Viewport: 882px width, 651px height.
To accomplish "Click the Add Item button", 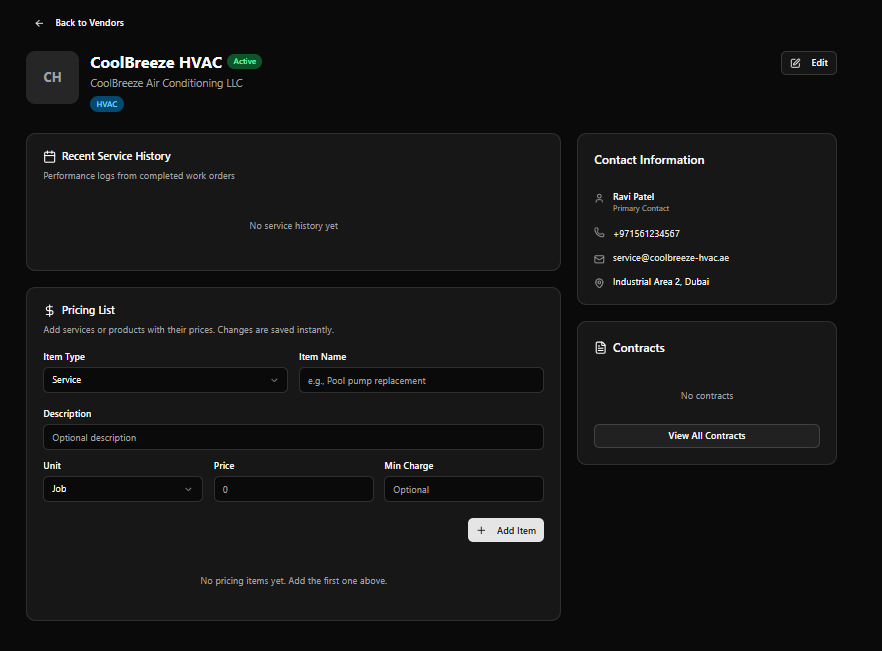I will (506, 530).
